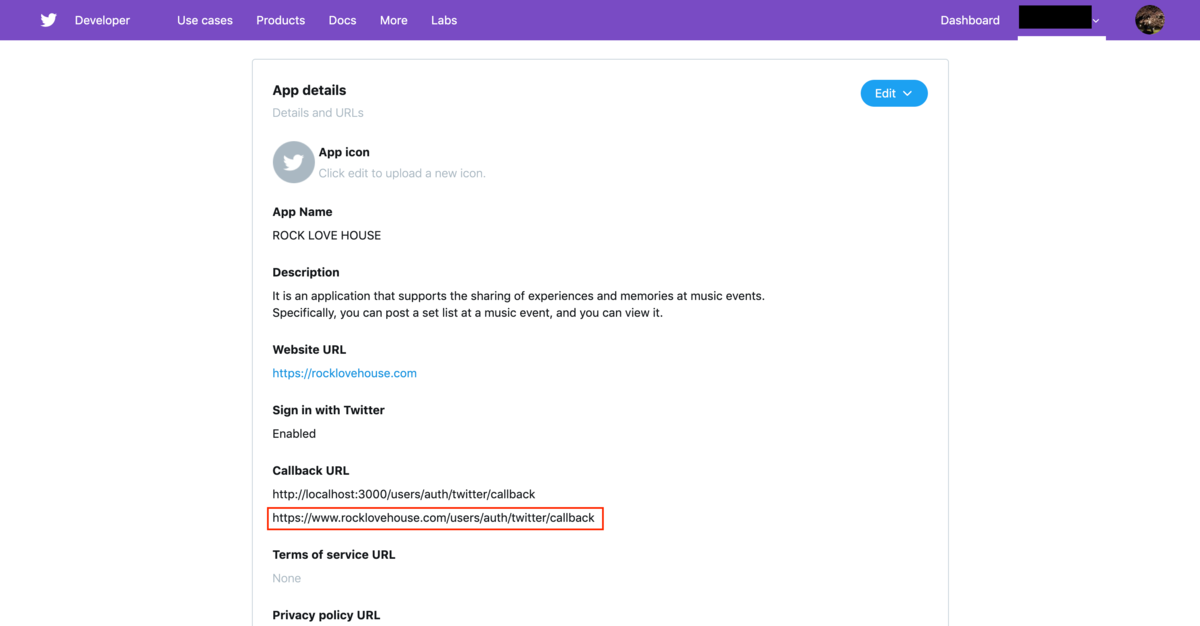
Task: Click the chevron on the Edit button
Action: point(908,94)
